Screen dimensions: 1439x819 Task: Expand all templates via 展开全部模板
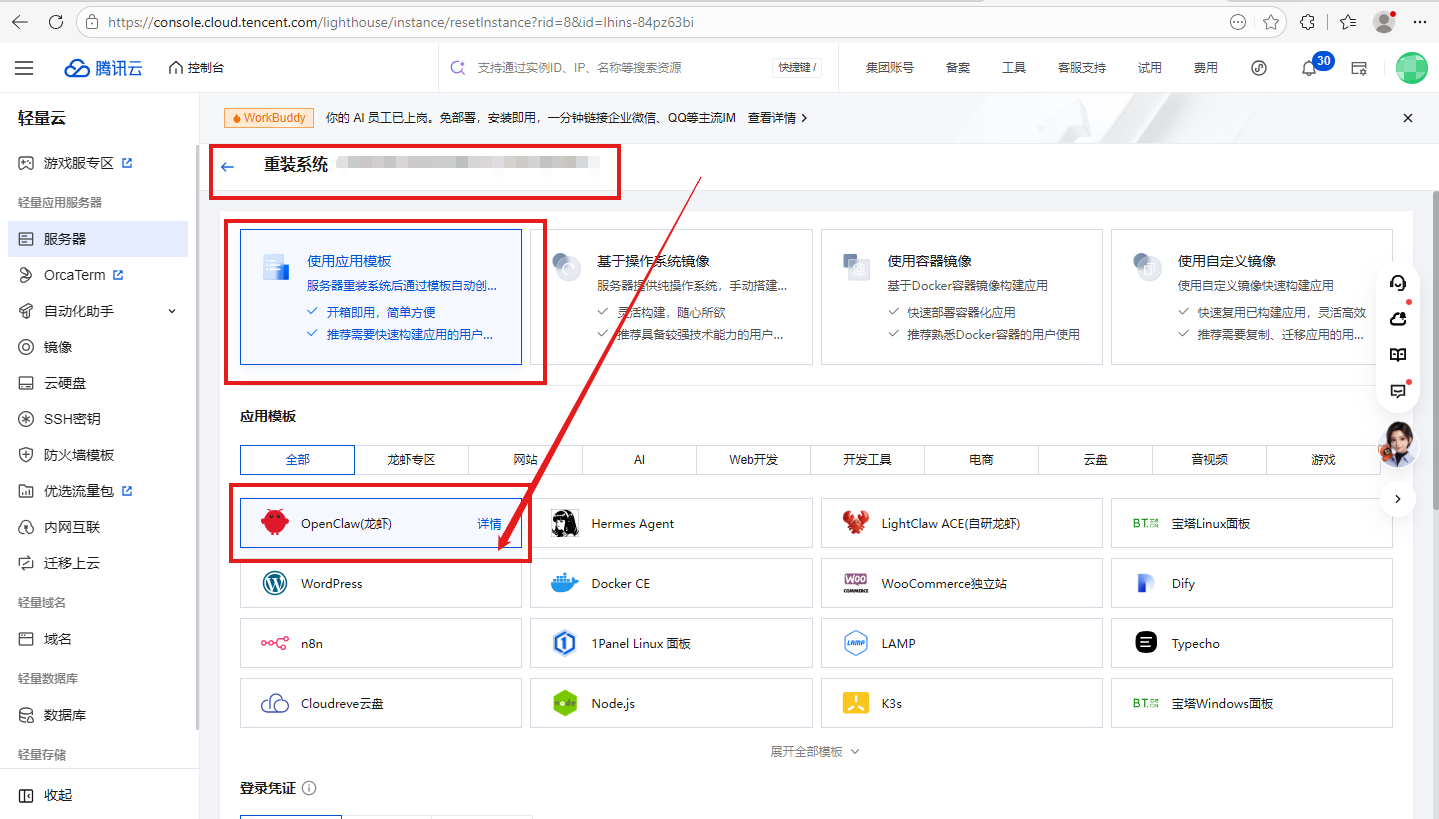coord(815,752)
